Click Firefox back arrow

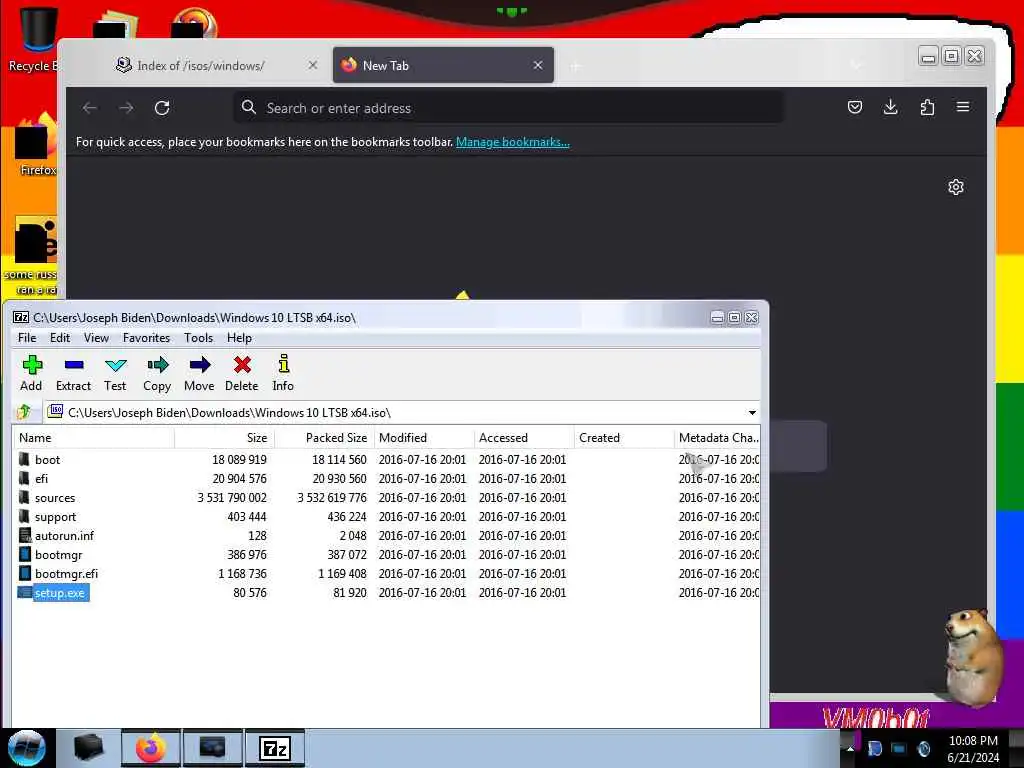tap(89, 108)
